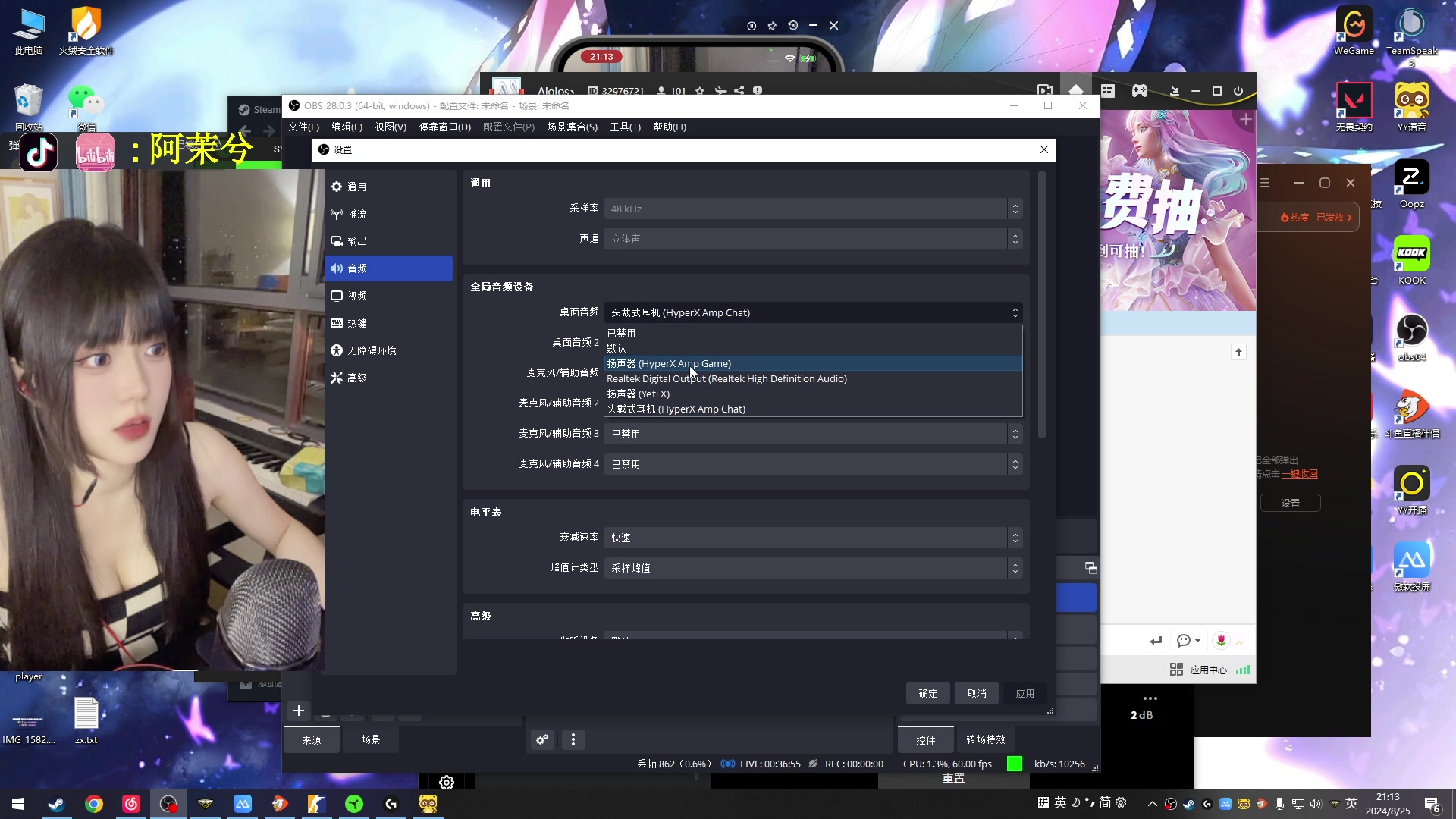Open the 麦克风/辅助音频 4 dropdown

tap(813, 464)
